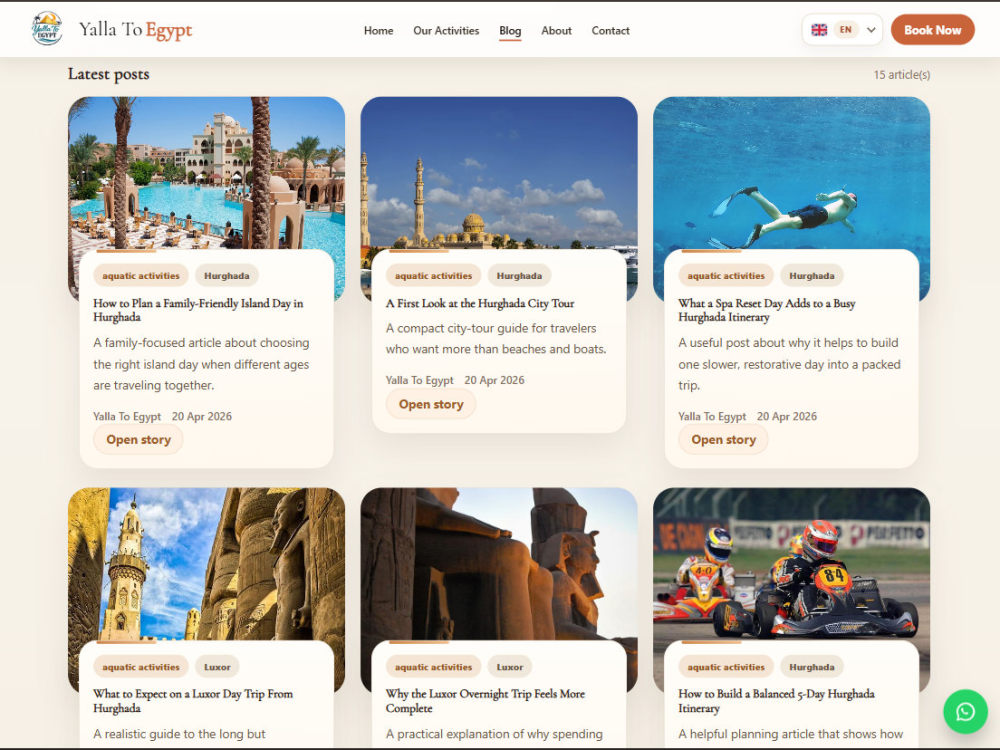The image size is (1000, 750).
Task: Click 'Yalla To Egypt' author on Island Day post
Action: coord(127,416)
